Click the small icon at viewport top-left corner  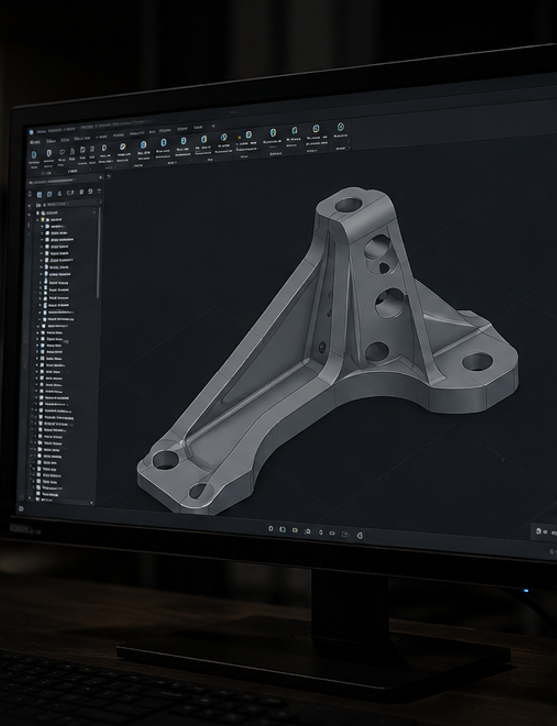pyautogui.click(x=109, y=176)
